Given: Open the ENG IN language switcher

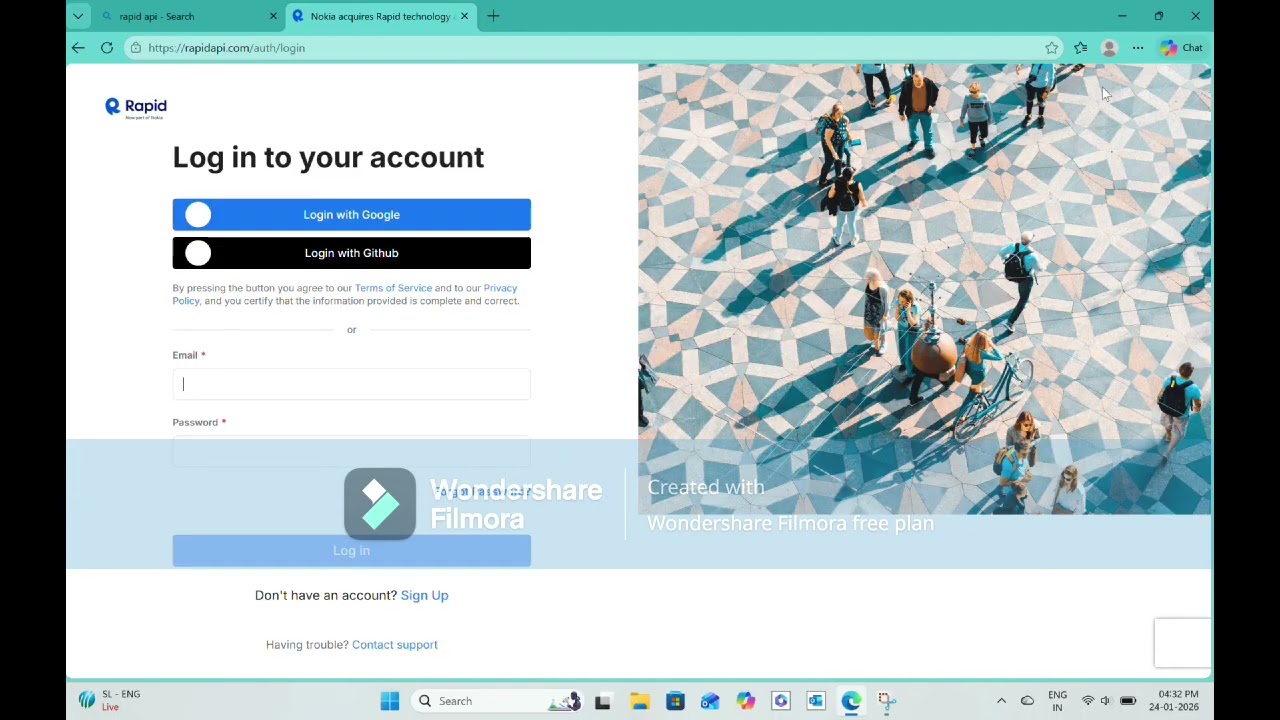Looking at the screenshot, I should [1057, 701].
